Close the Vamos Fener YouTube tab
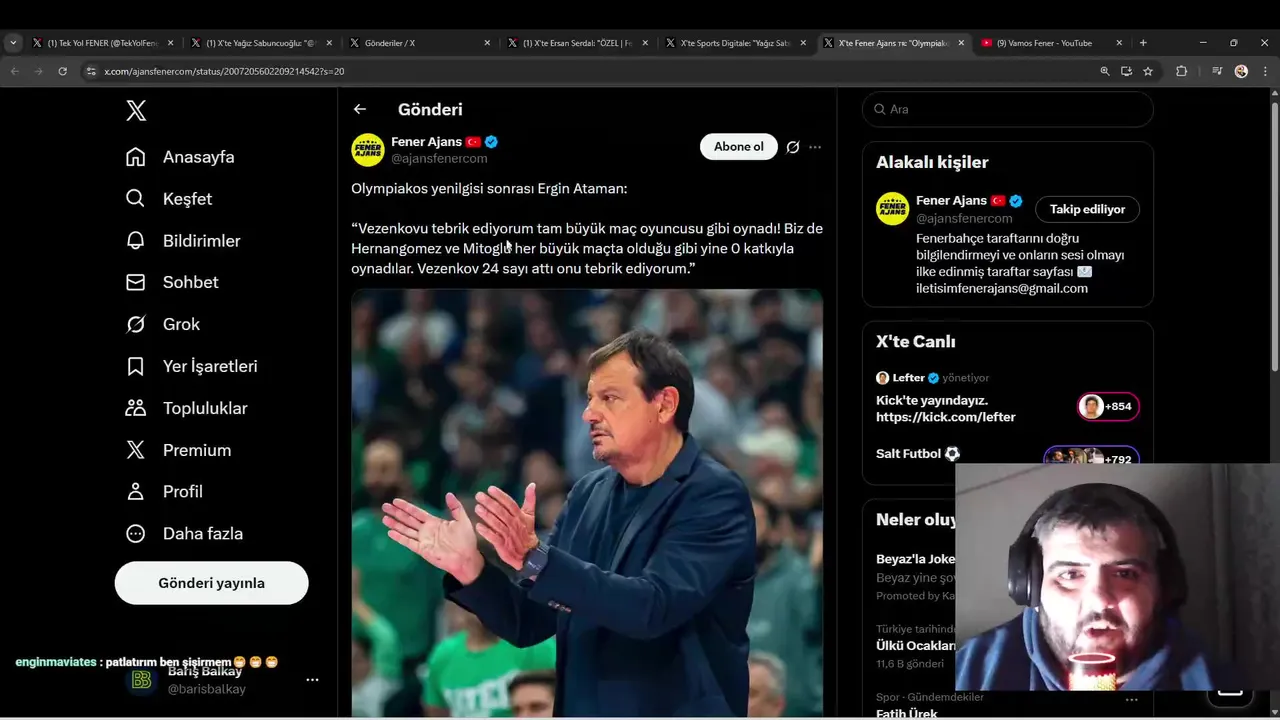Viewport: 1280px width, 720px height. click(1119, 43)
